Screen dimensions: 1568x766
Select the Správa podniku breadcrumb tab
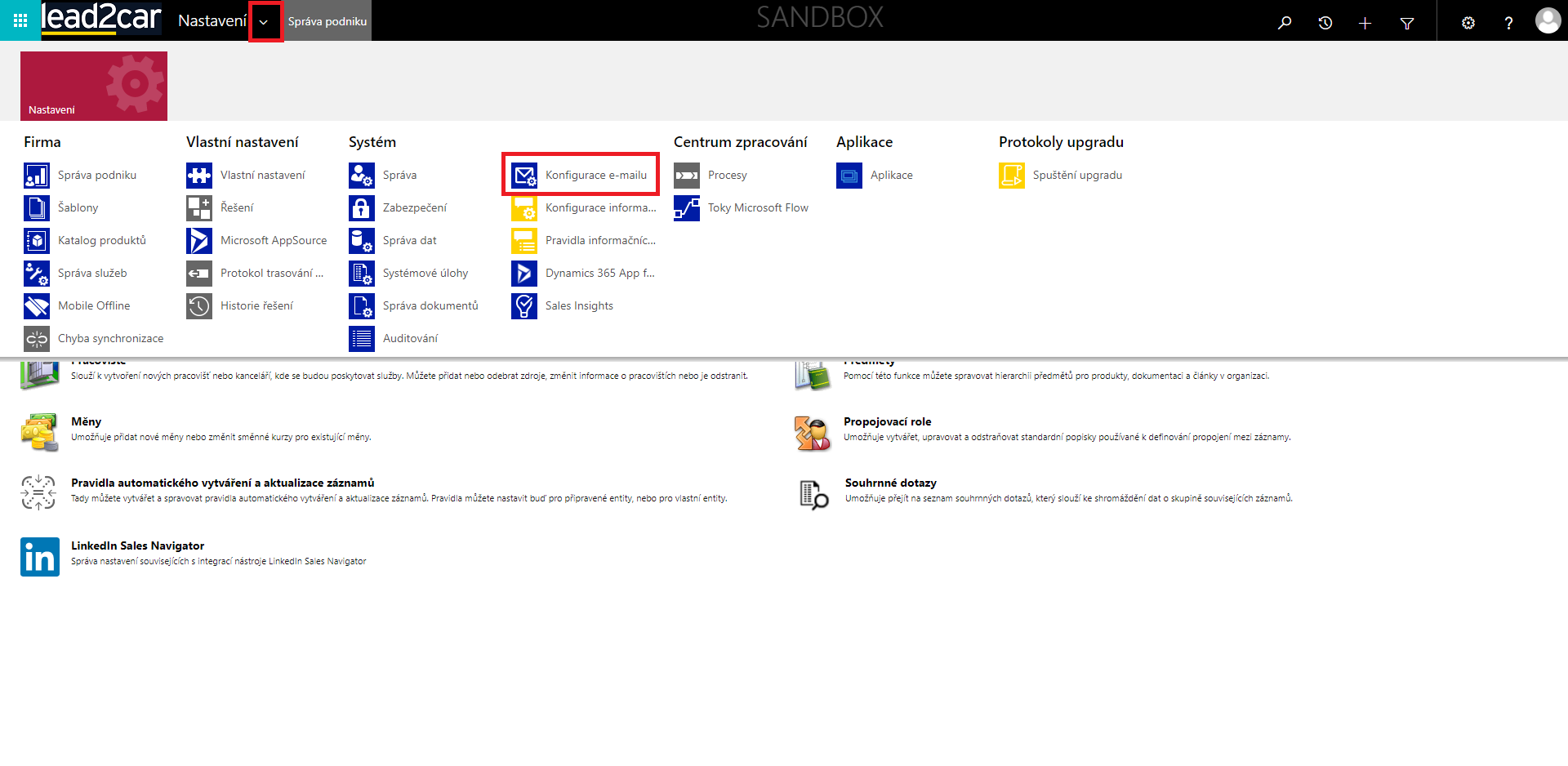[327, 22]
